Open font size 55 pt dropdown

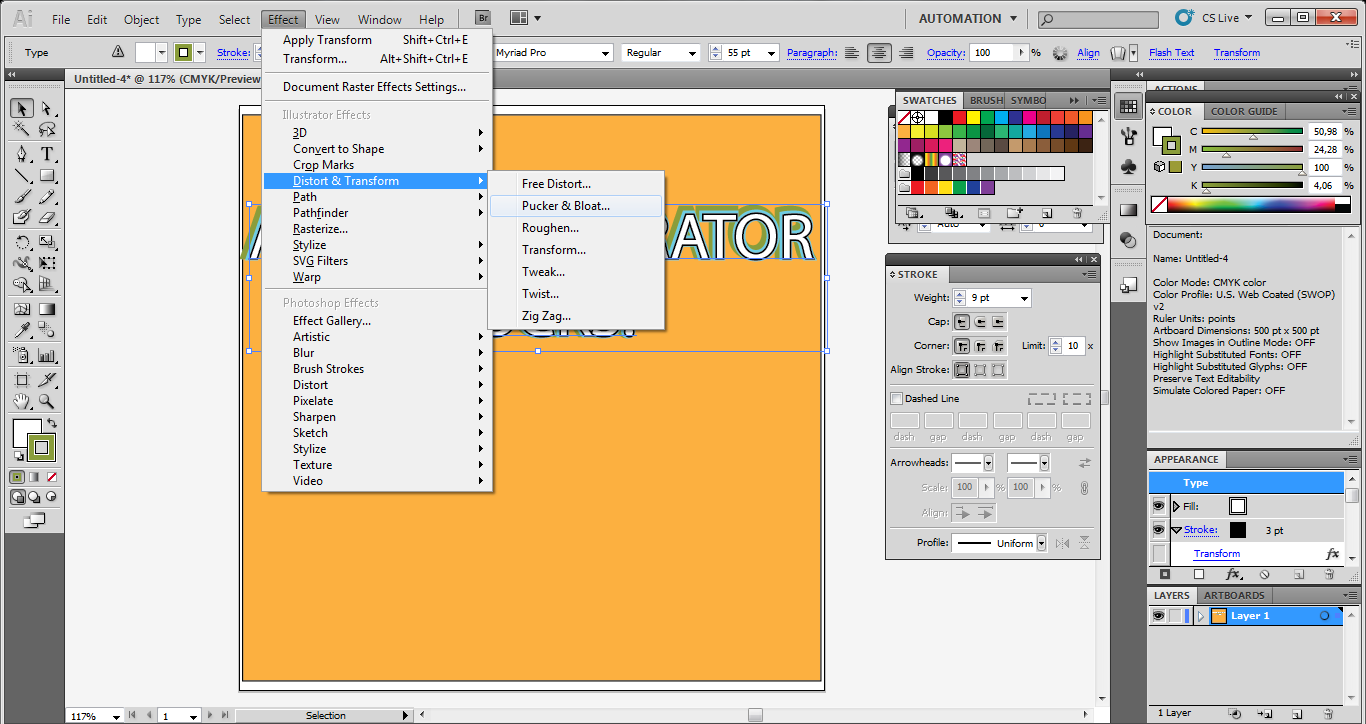point(772,53)
